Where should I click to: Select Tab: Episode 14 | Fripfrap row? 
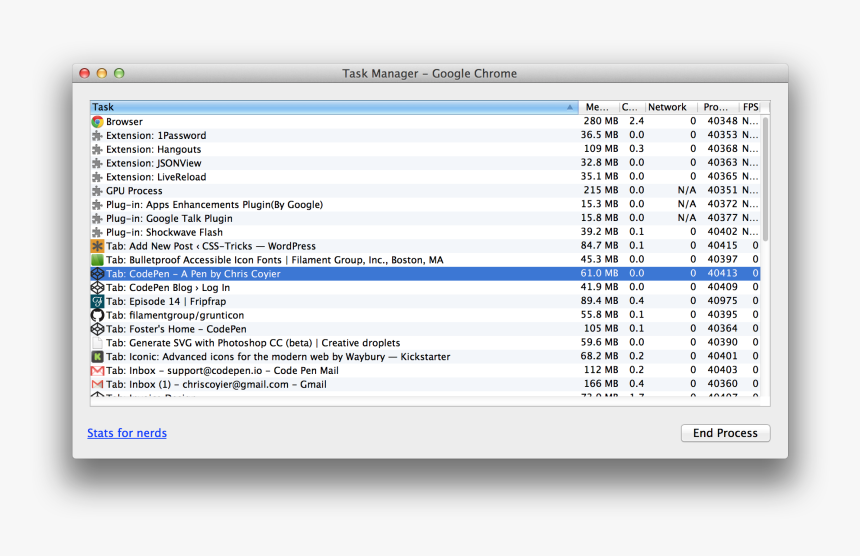[x=425, y=301]
